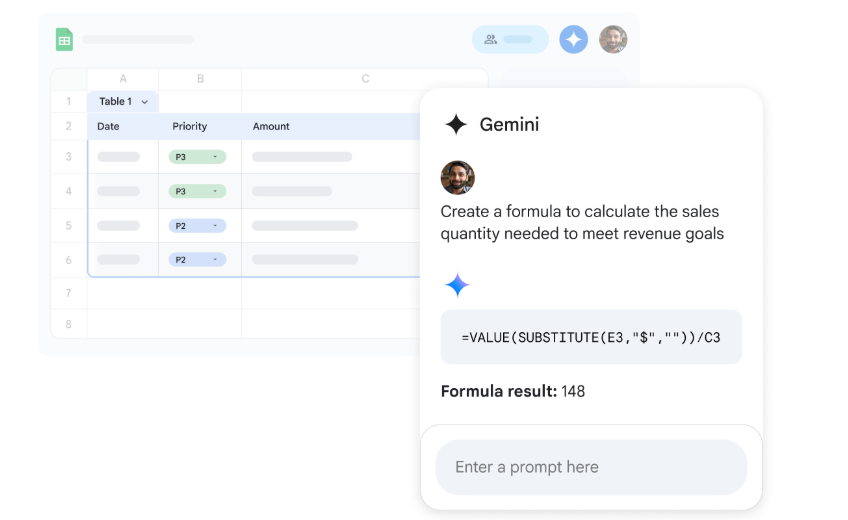Click the Enter a prompt here field
848x520 pixels.
click(x=591, y=467)
